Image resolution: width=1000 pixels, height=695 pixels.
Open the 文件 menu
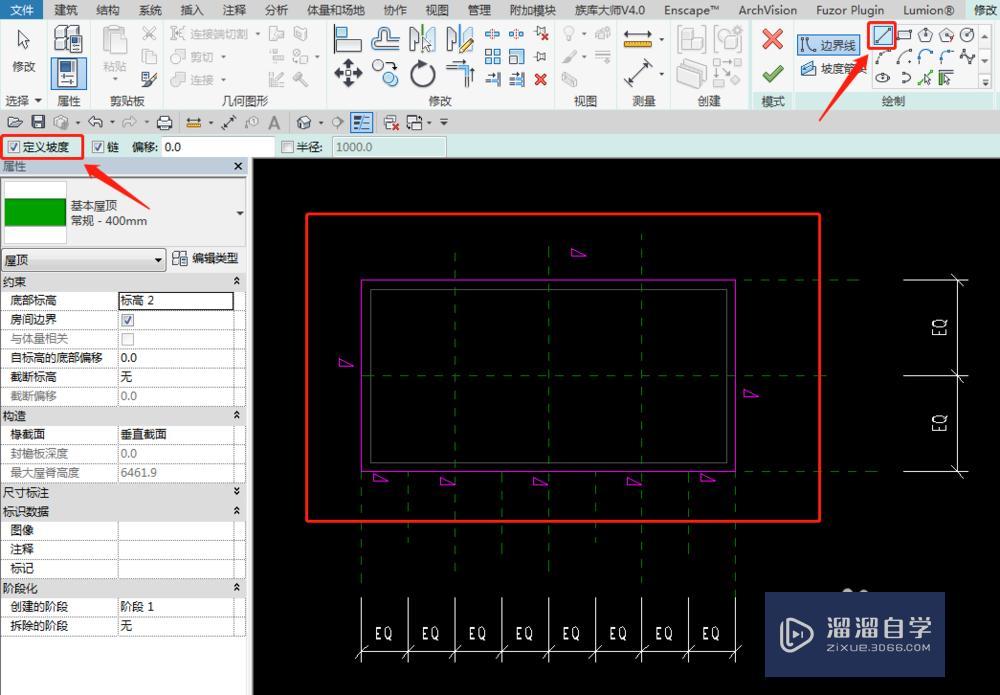coord(22,10)
